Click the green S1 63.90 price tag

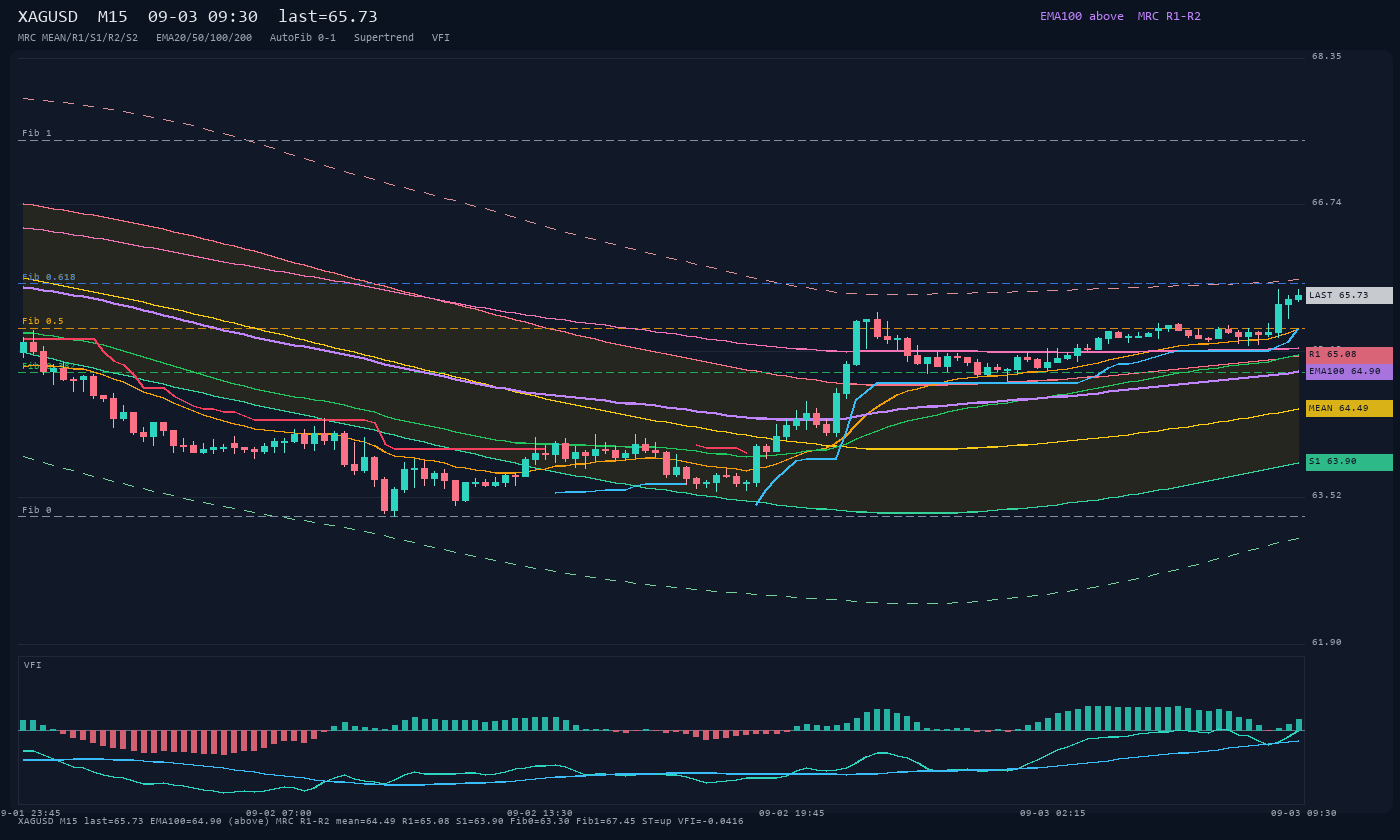tap(1349, 462)
